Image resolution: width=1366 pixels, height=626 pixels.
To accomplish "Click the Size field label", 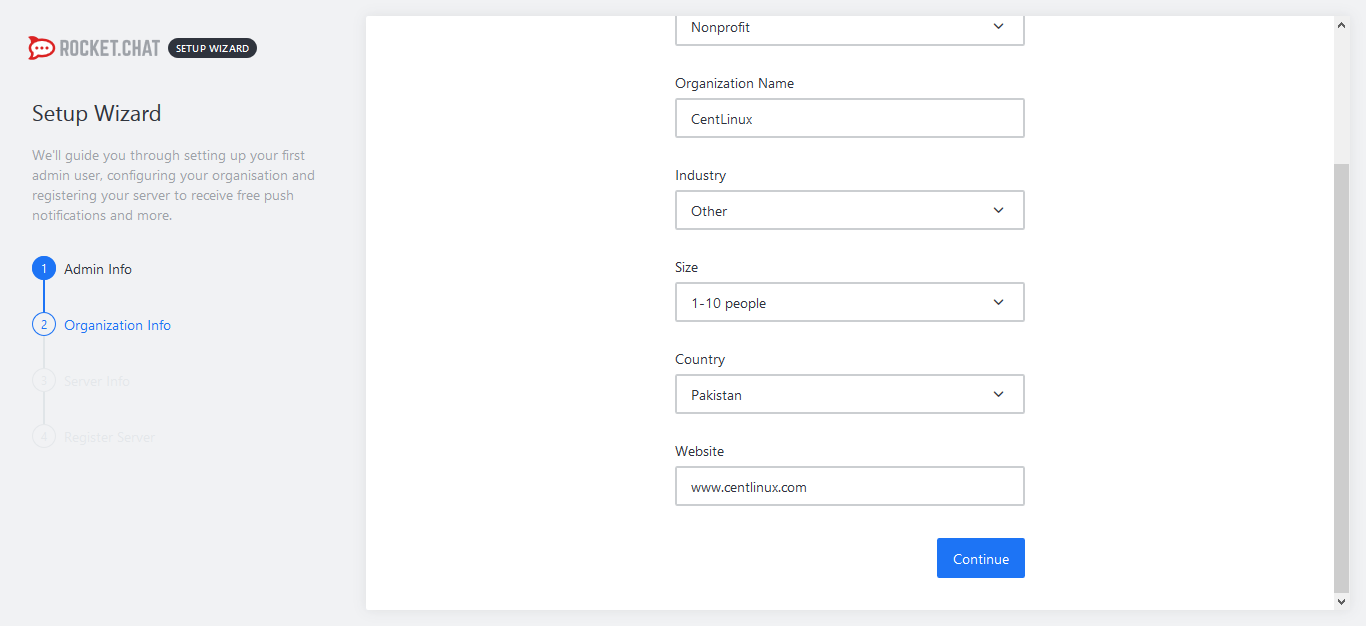I will (687, 267).
